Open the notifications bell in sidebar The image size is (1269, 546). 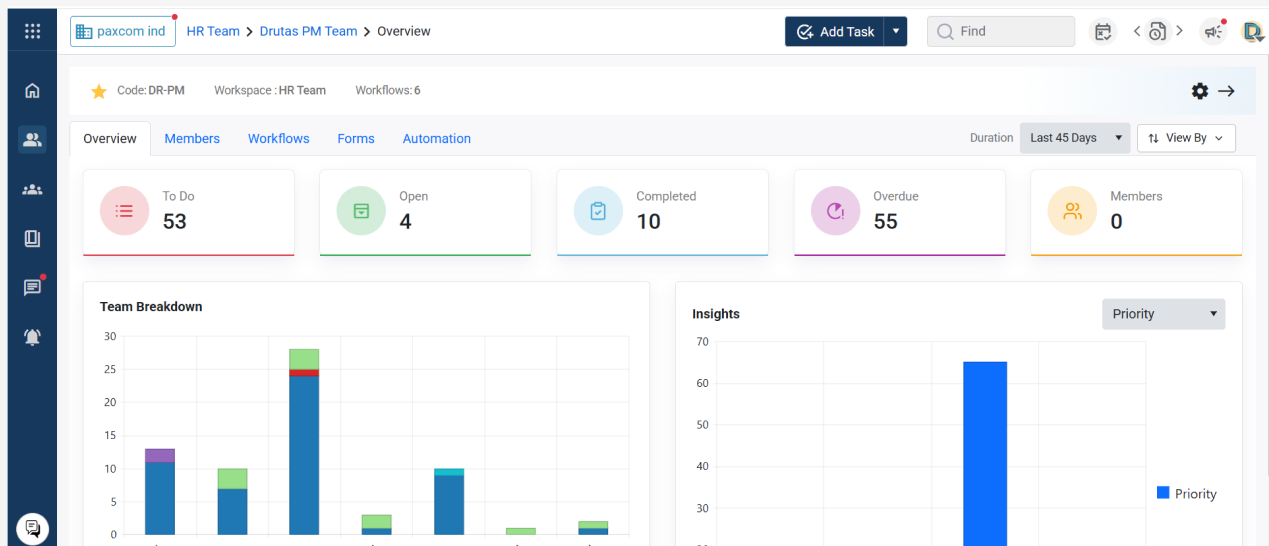(x=32, y=337)
